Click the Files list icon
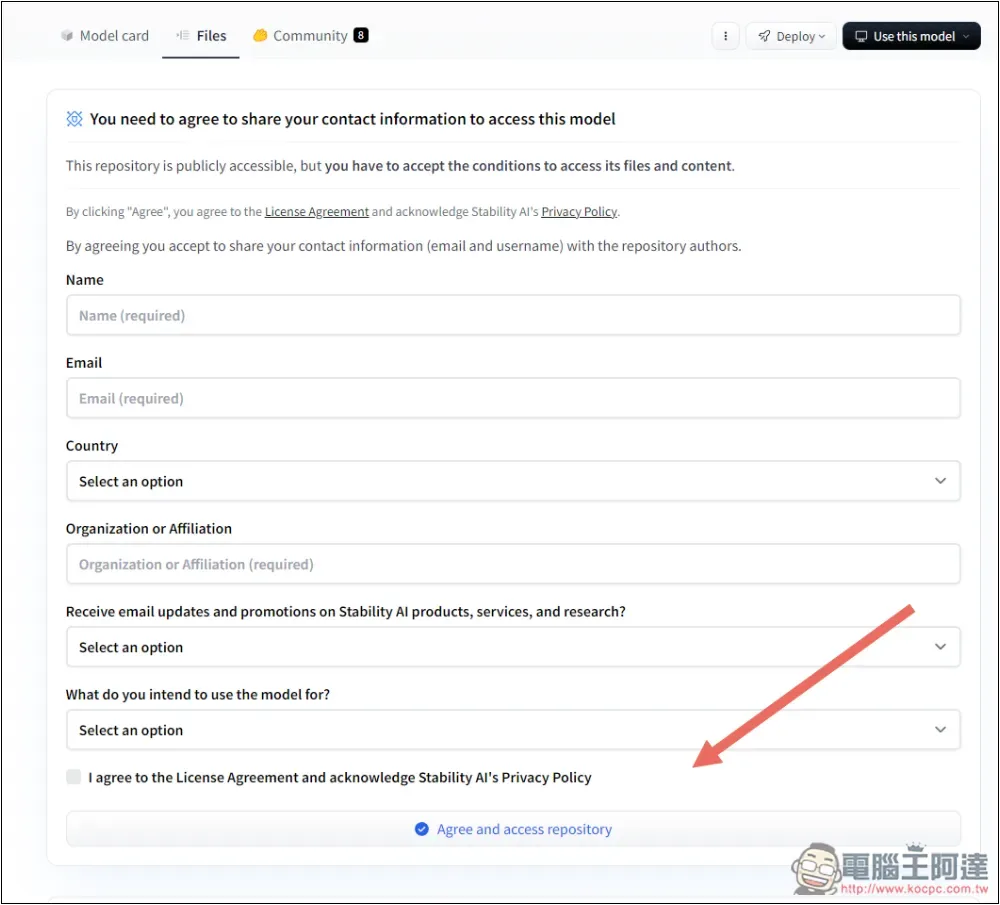The height and width of the screenshot is (905, 1000). (183, 36)
